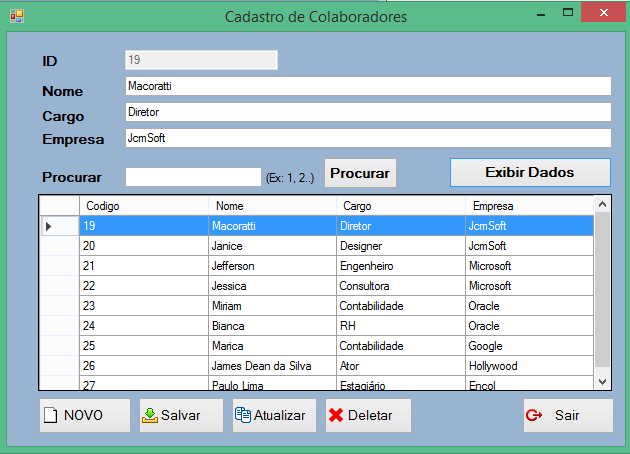Click the blank page icon on NOVO
The height and width of the screenshot is (454, 630).
(x=50, y=415)
